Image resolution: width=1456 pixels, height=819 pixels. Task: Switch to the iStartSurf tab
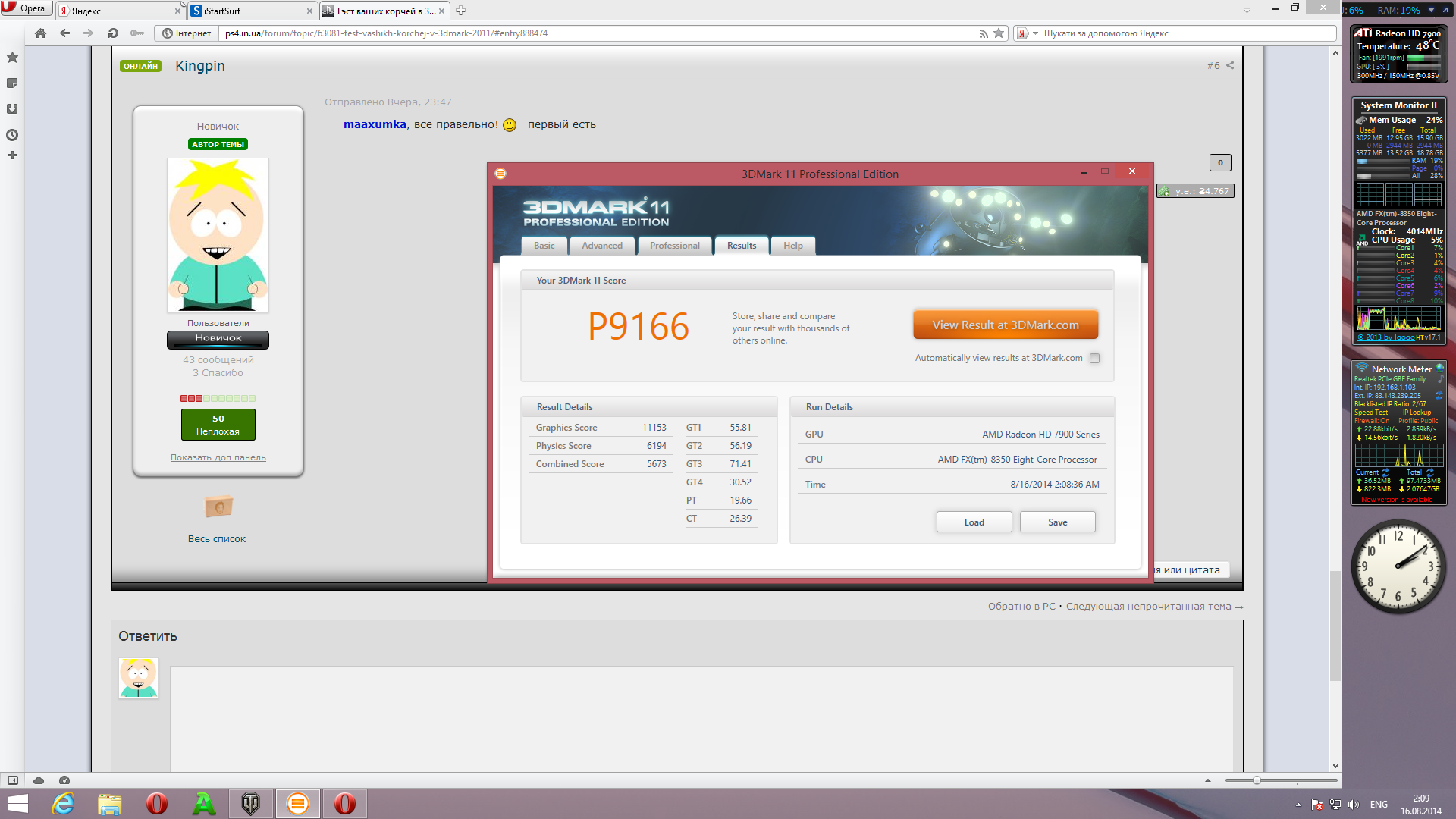coord(250,11)
